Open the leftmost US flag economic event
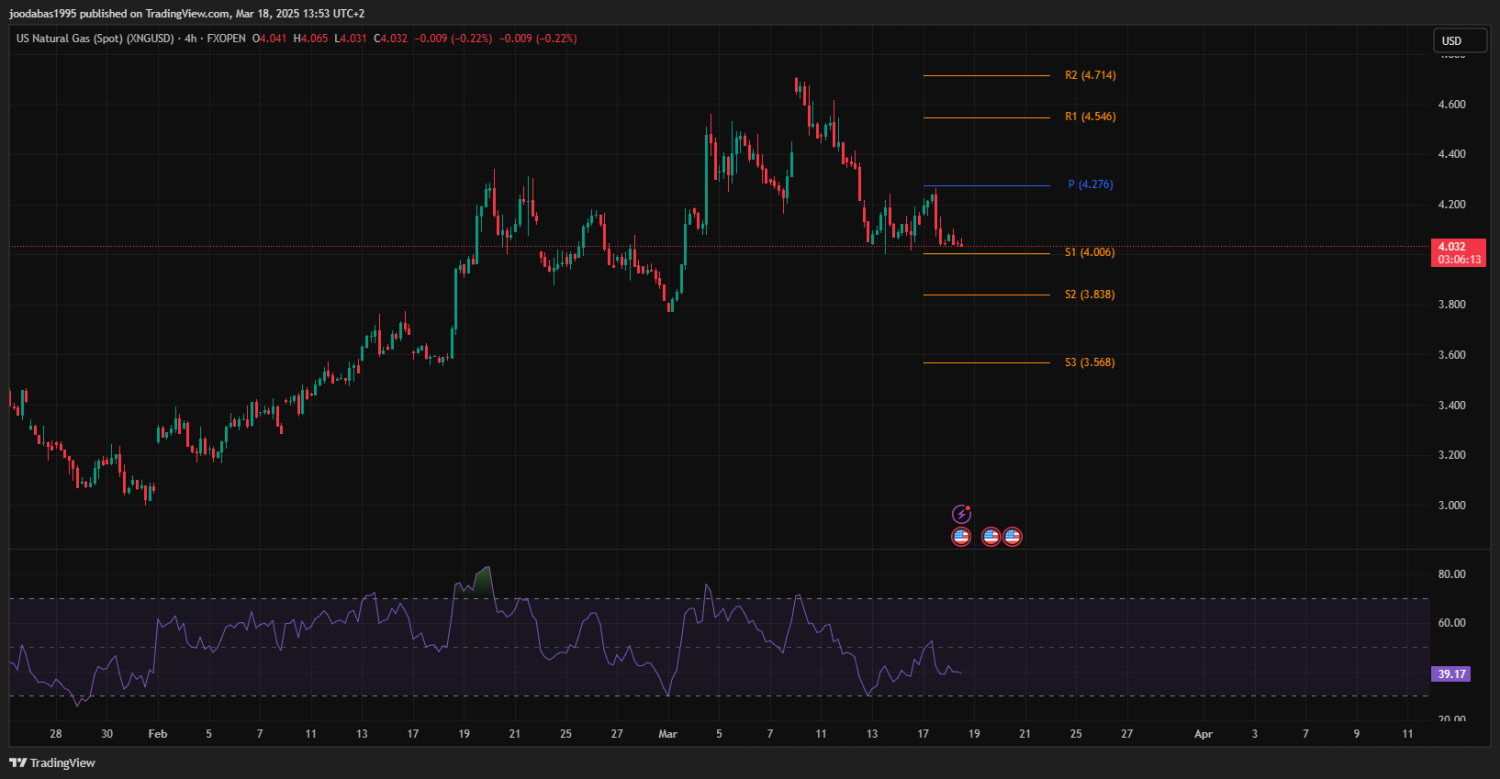 click(x=961, y=537)
